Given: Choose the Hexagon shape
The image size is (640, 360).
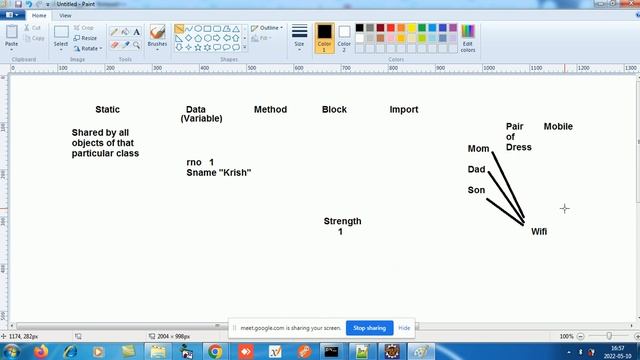Looking at the screenshot, I should tap(207, 38).
